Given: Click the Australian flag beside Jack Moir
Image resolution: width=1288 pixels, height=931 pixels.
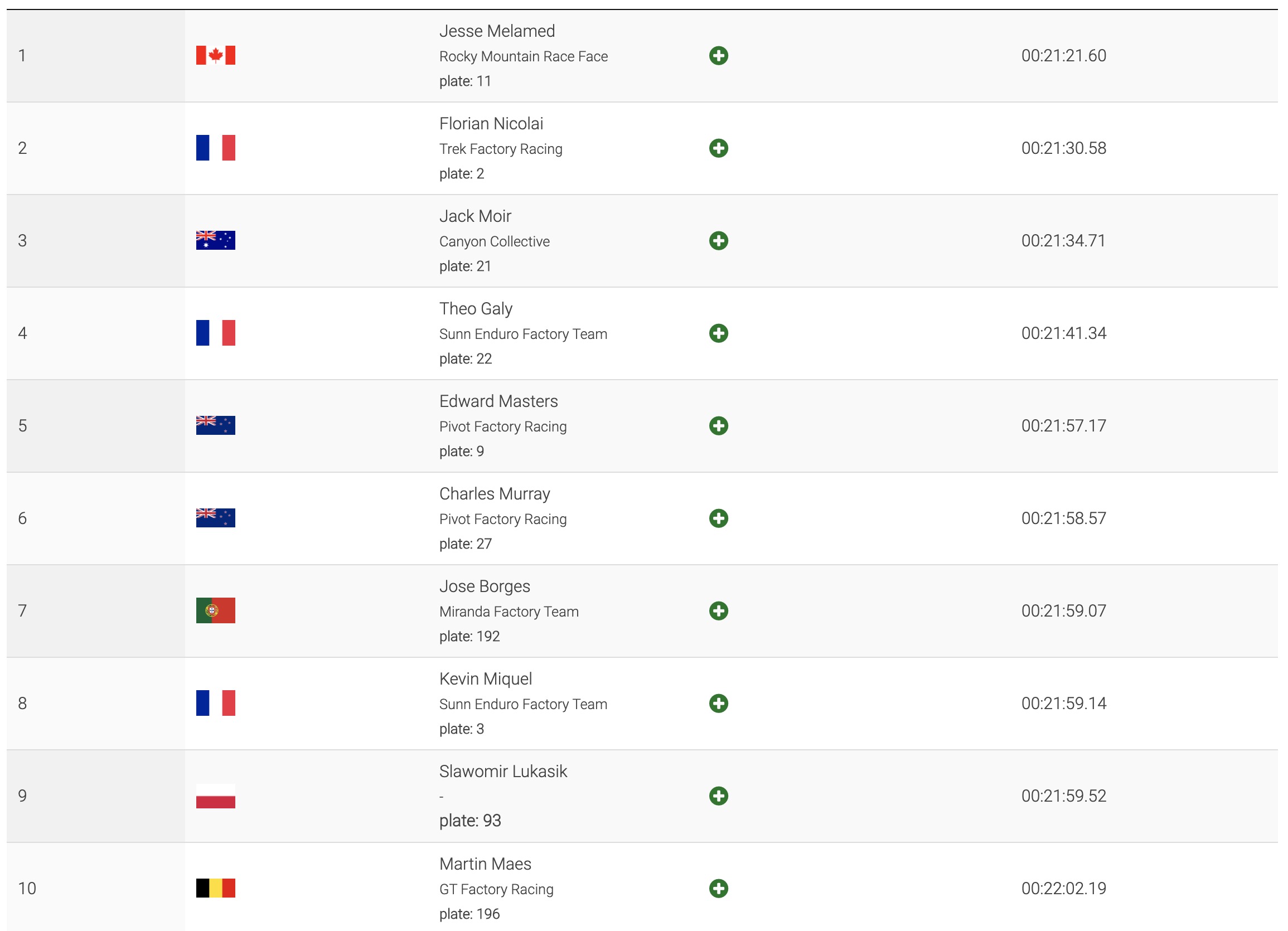Looking at the screenshot, I should [215, 241].
